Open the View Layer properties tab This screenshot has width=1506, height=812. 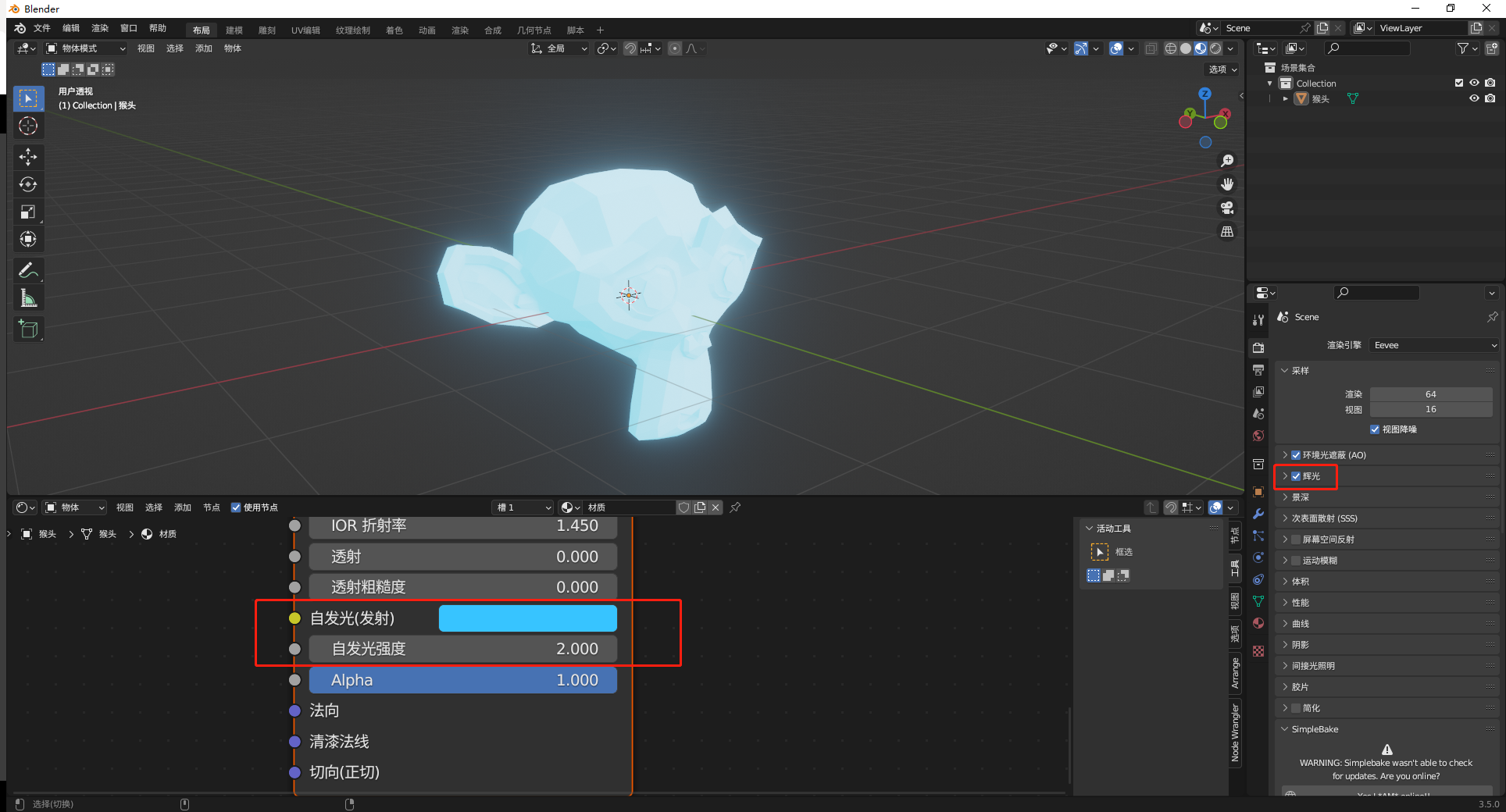click(x=1258, y=391)
